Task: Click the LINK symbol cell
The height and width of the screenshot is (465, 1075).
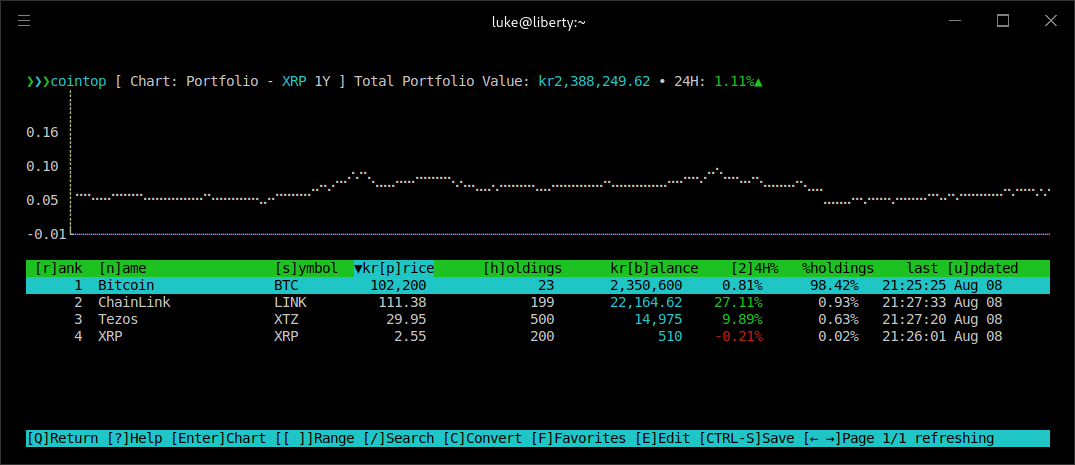Action: pos(291,302)
